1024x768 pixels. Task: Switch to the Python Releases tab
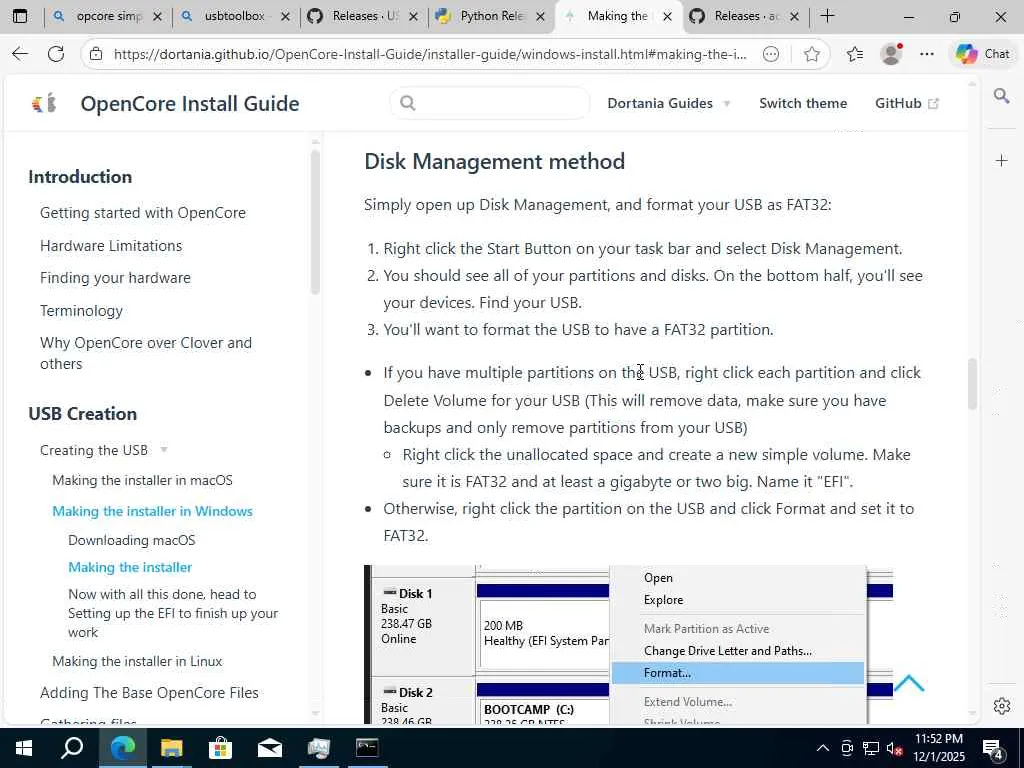491,16
